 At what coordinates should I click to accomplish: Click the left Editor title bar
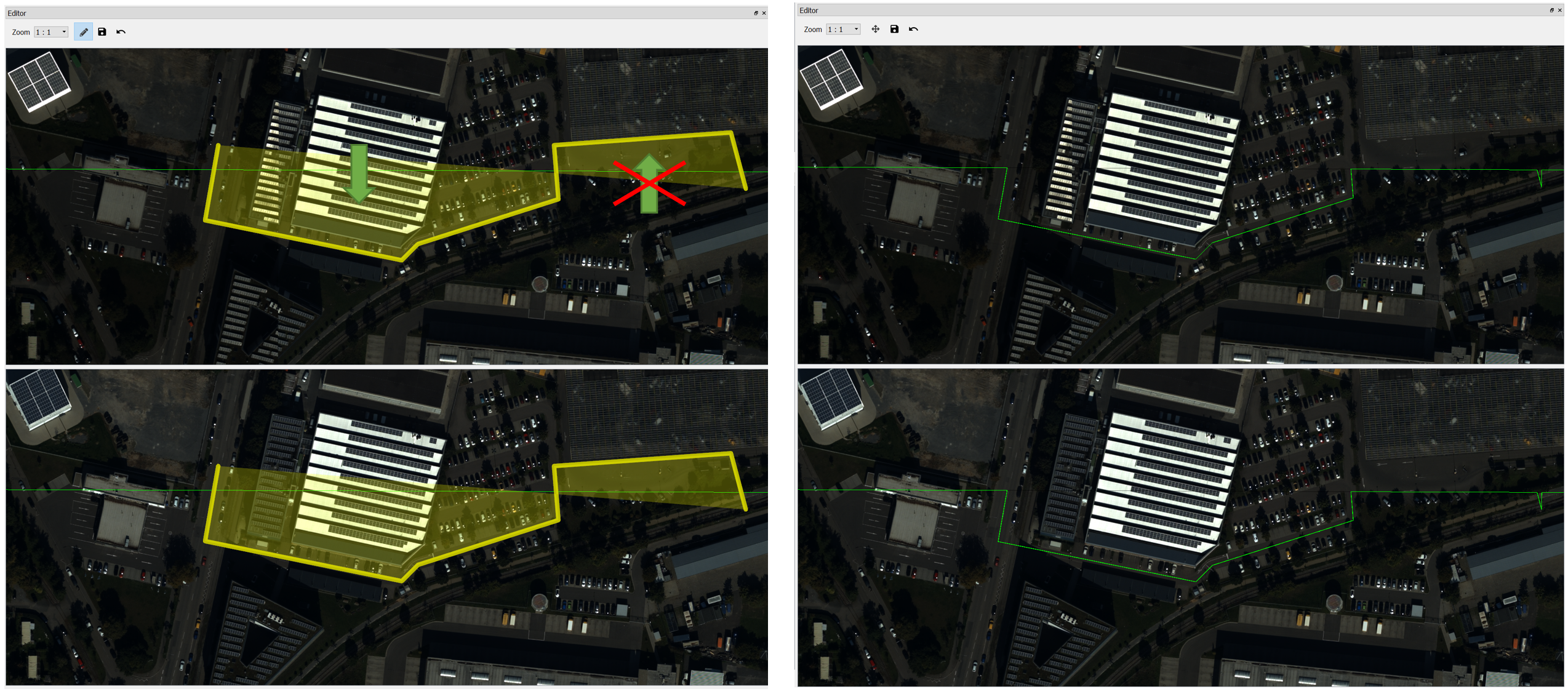click(369, 13)
